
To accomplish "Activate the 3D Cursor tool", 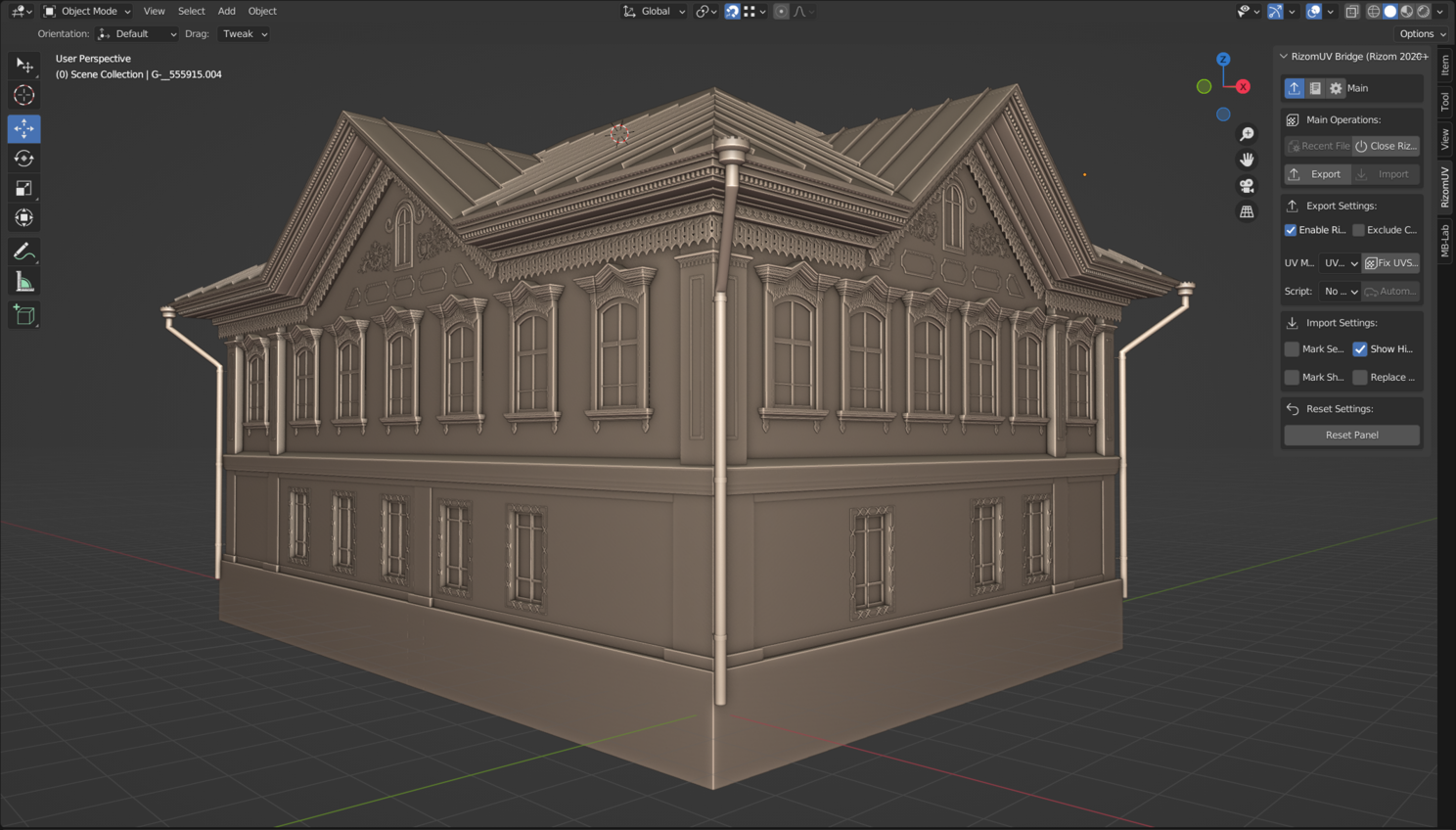I will pos(24,96).
